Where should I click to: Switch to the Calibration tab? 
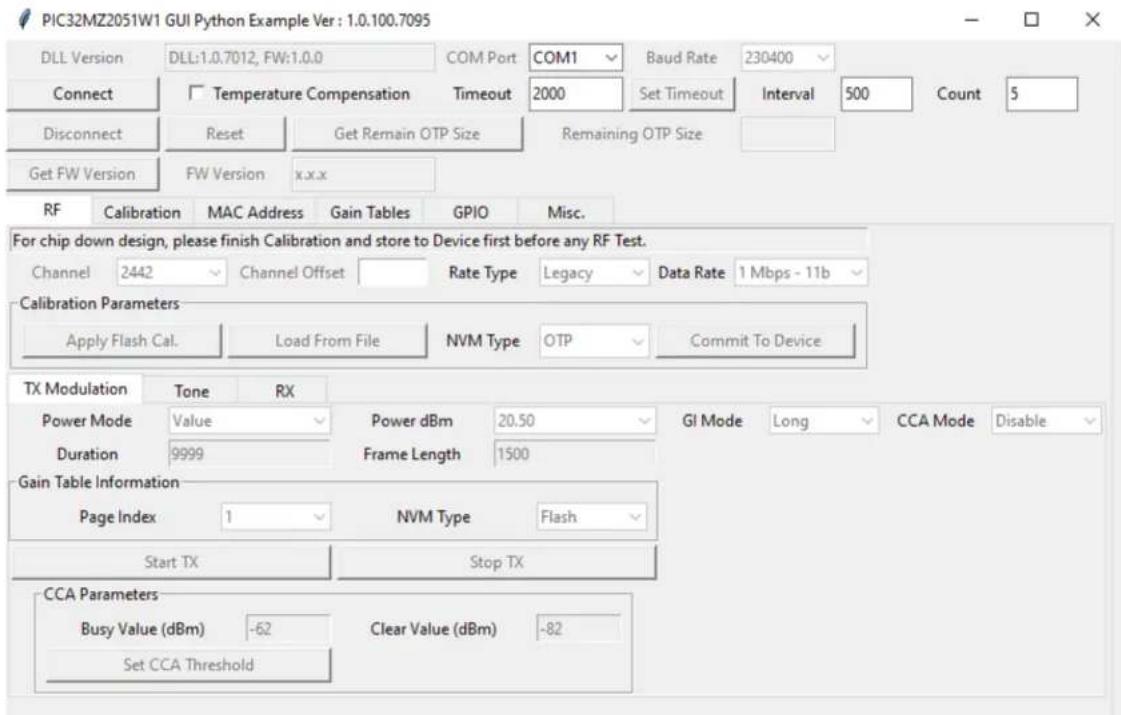tap(142, 212)
